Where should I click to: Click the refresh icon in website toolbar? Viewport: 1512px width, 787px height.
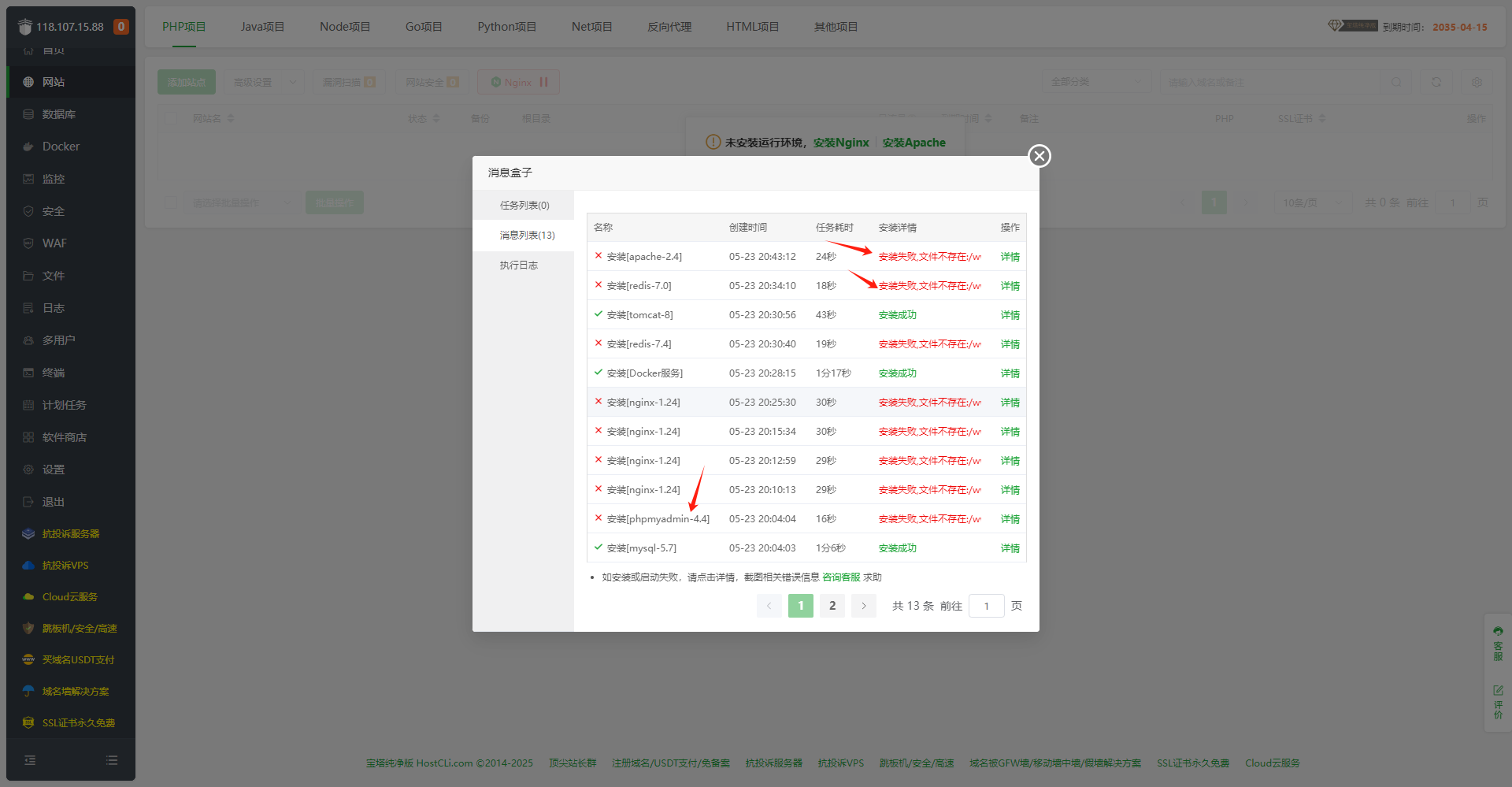1436,82
